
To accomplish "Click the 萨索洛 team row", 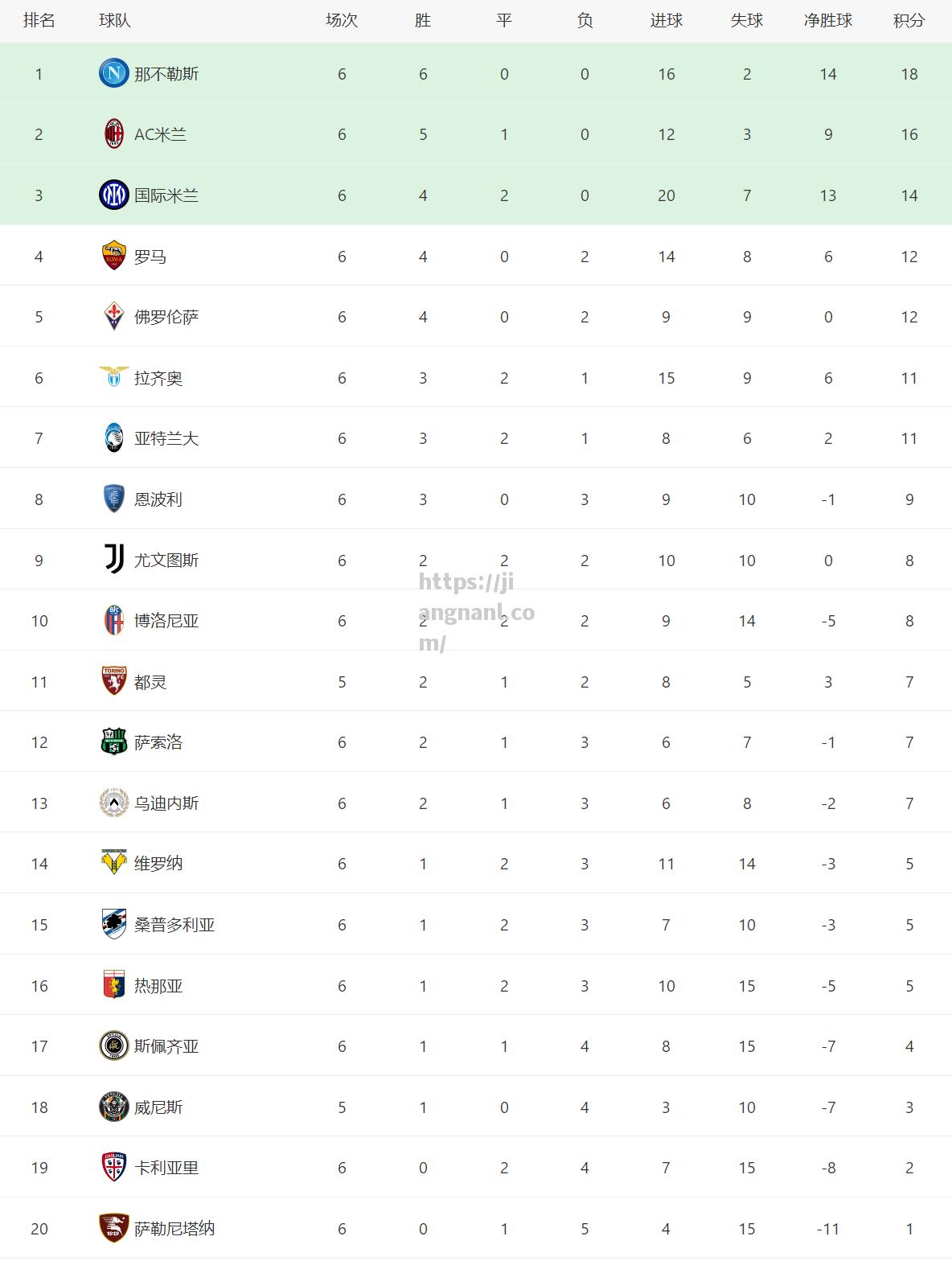I will [x=476, y=741].
